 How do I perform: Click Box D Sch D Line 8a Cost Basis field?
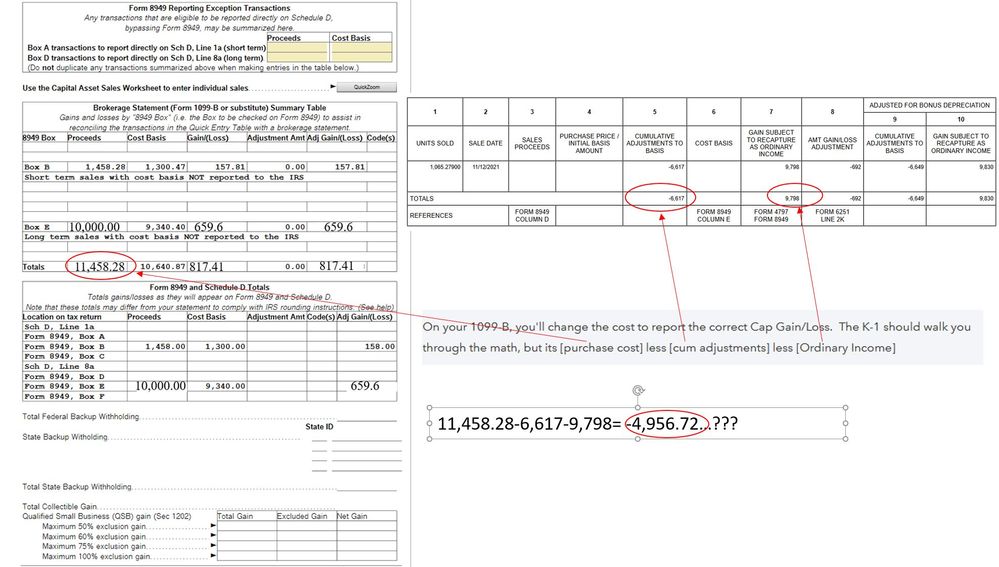pos(361,57)
